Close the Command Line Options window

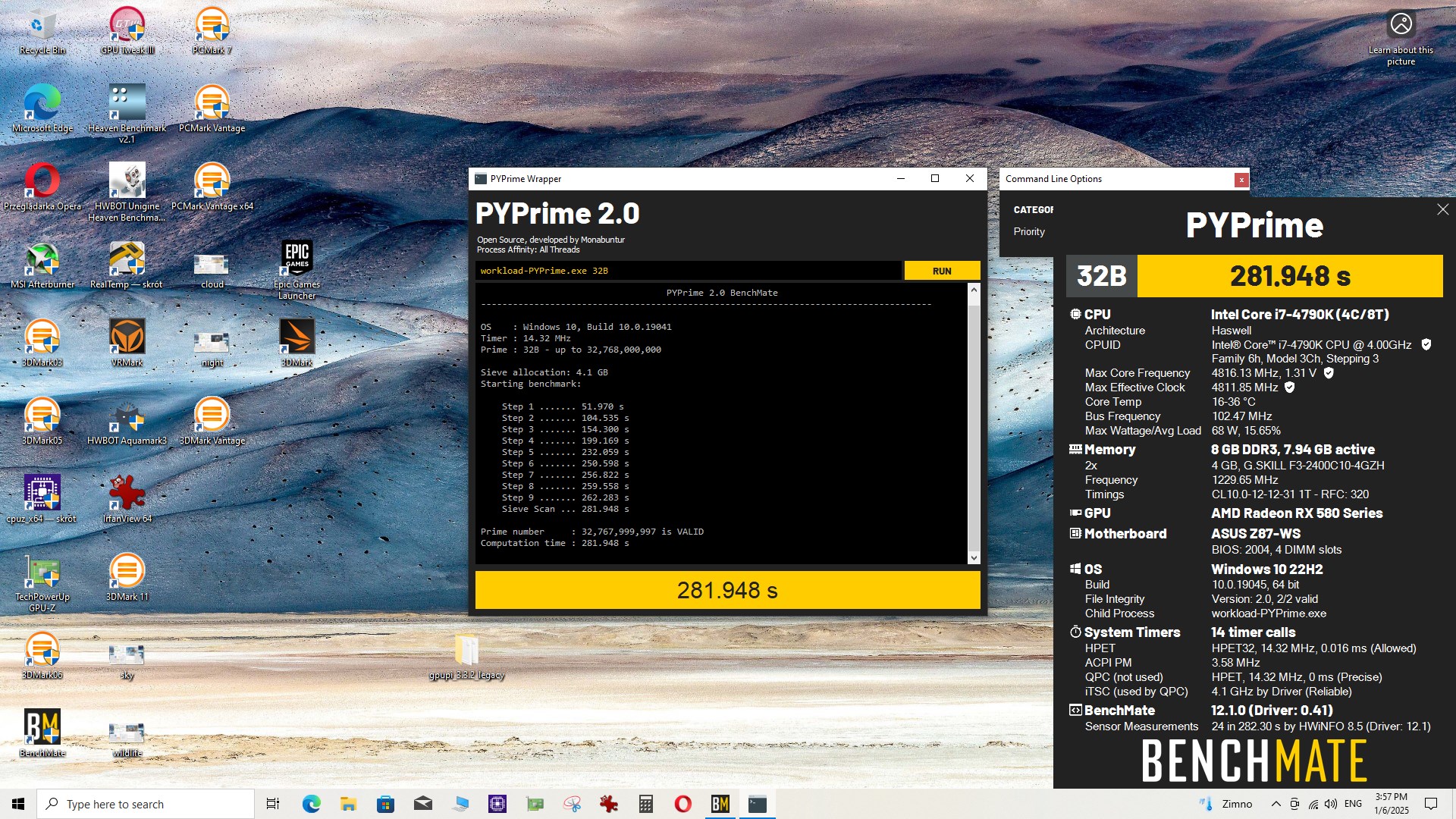[1241, 180]
